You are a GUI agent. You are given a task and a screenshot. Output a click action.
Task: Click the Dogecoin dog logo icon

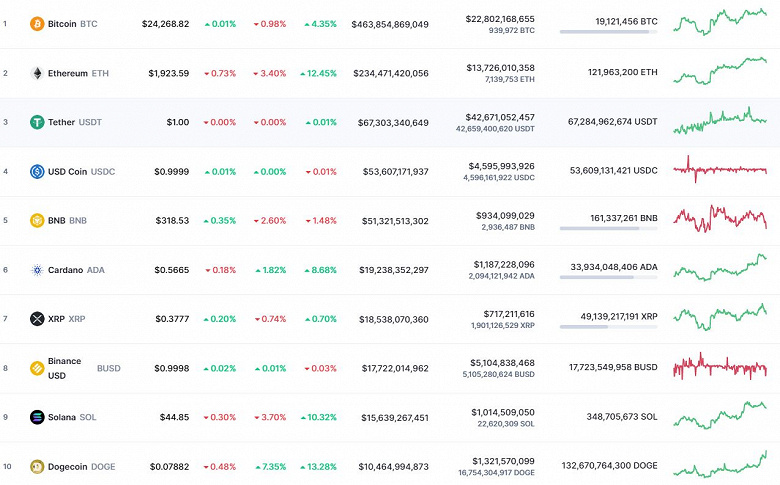[x=37, y=466]
